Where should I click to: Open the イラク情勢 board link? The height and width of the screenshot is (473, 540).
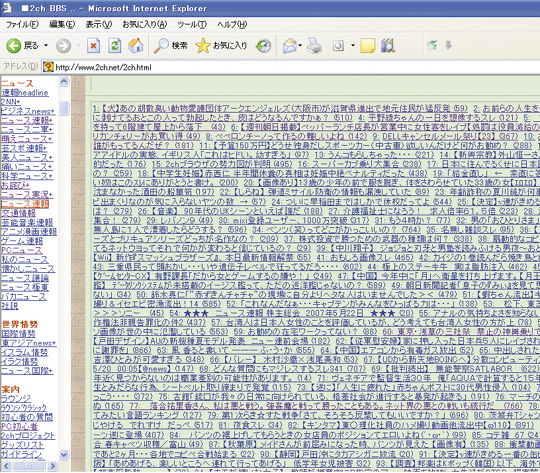[x=20, y=362]
